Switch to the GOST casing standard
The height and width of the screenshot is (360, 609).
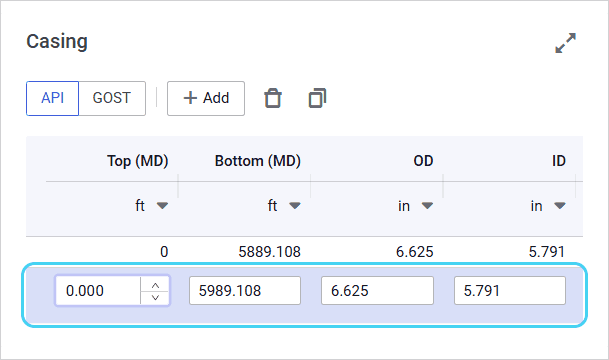point(112,98)
